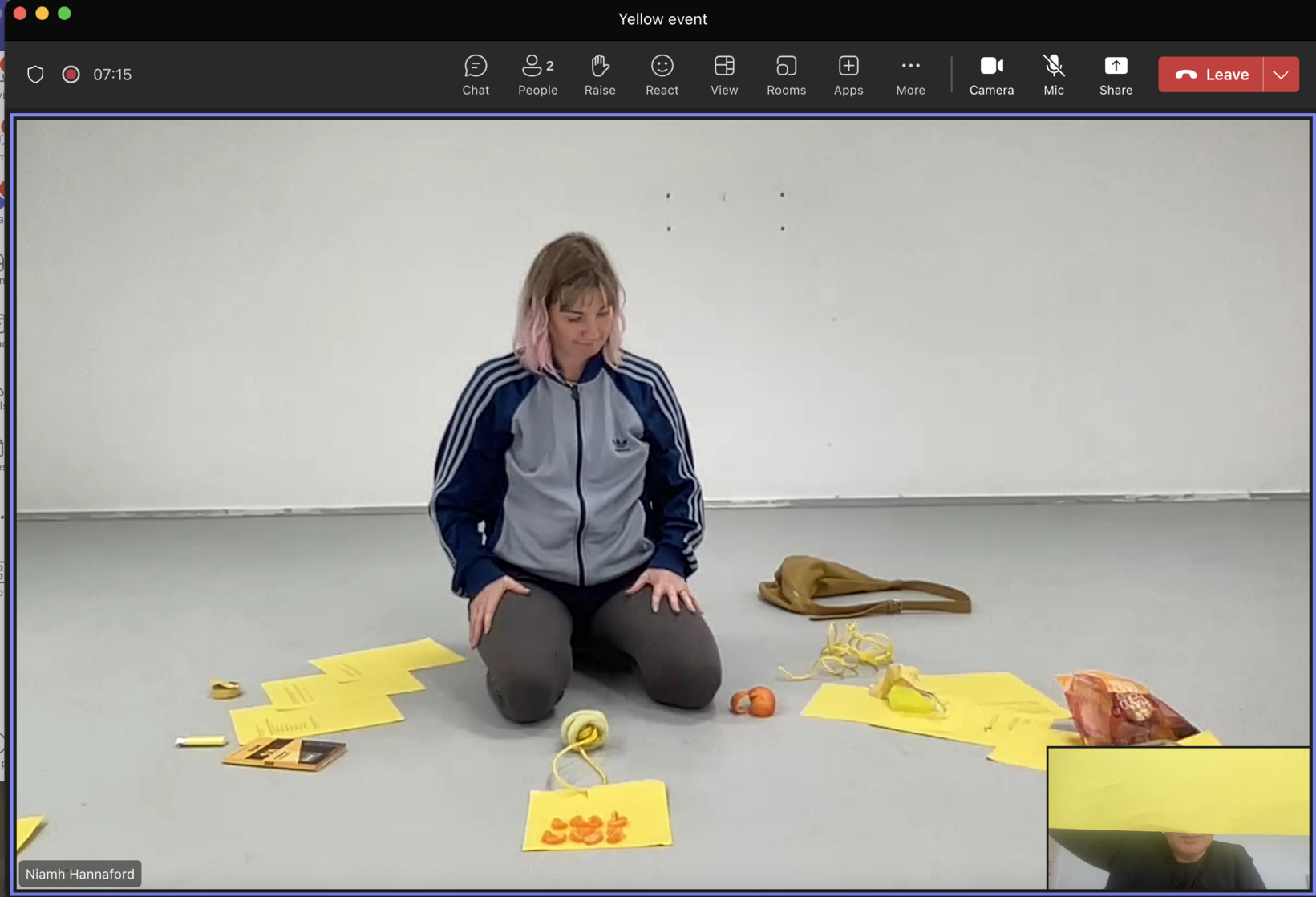The width and height of the screenshot is (1316, 897).
Task: Toggle the Camera off
Action: (990, 75)
